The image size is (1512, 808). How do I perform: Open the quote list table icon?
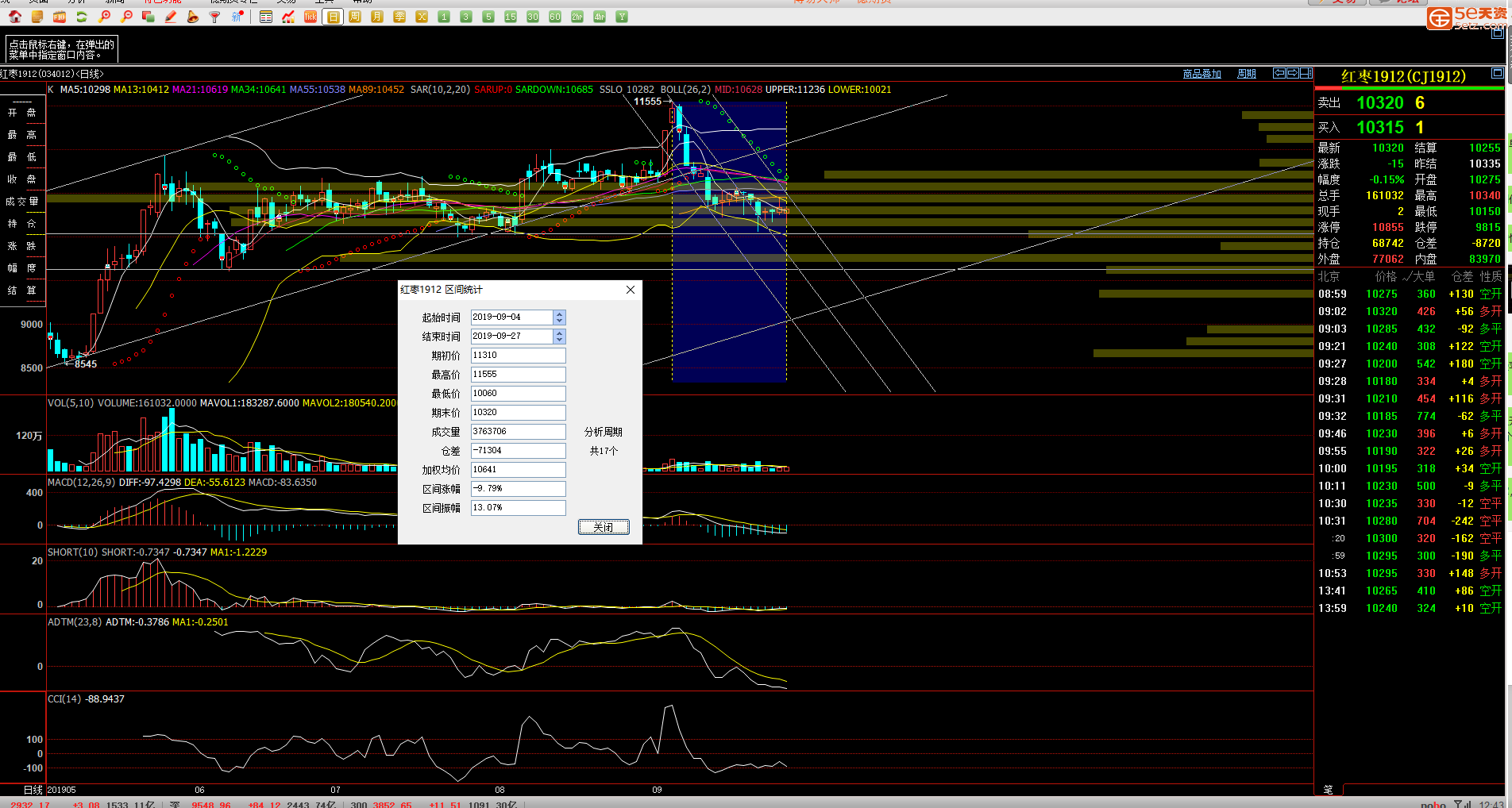[x=266, y=17]
